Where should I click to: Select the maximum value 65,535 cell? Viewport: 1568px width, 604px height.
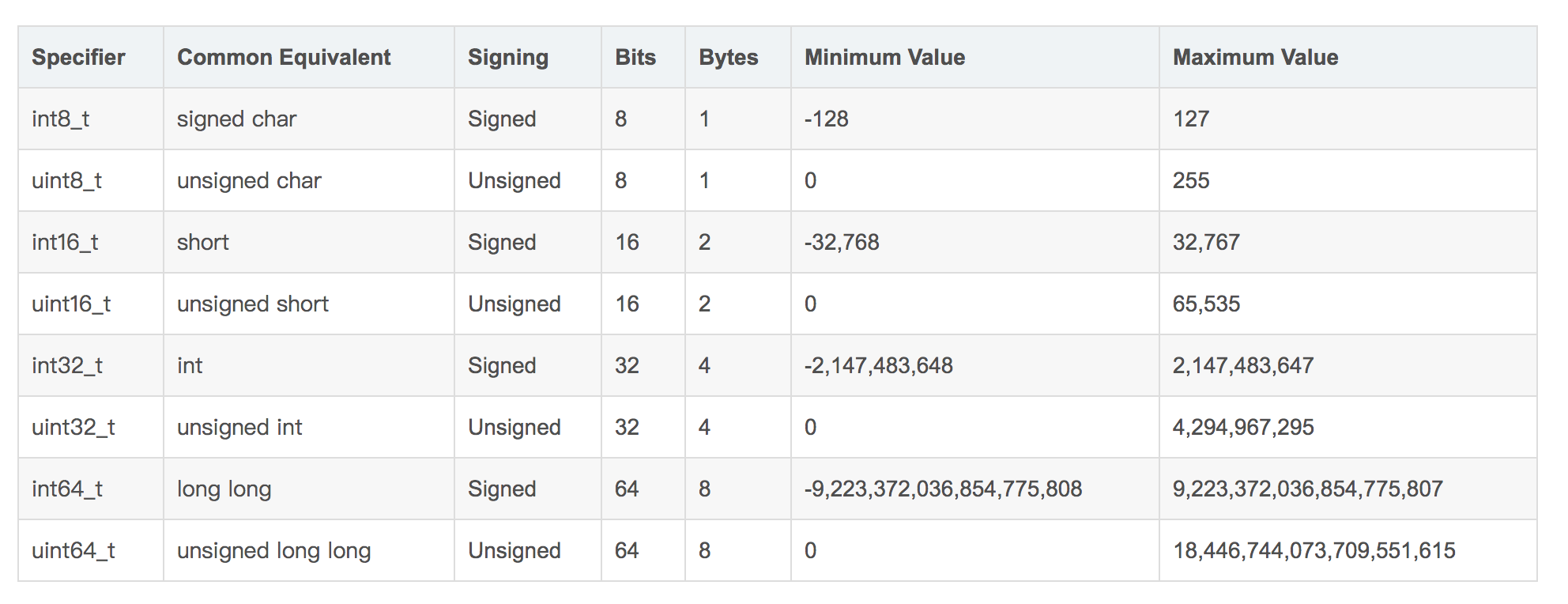(1206, 304)
